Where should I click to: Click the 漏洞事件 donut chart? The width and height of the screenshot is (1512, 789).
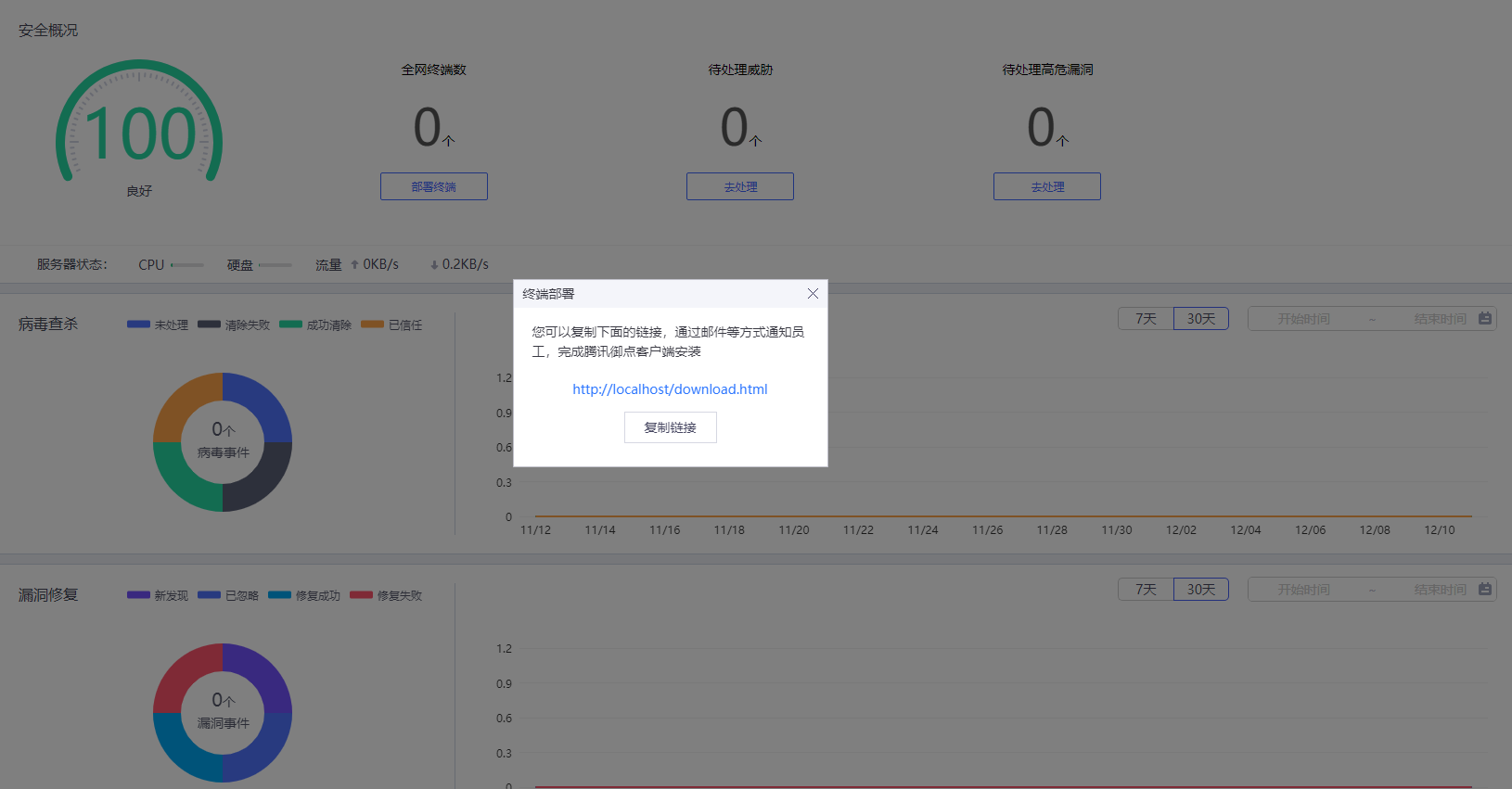[223, 713]
